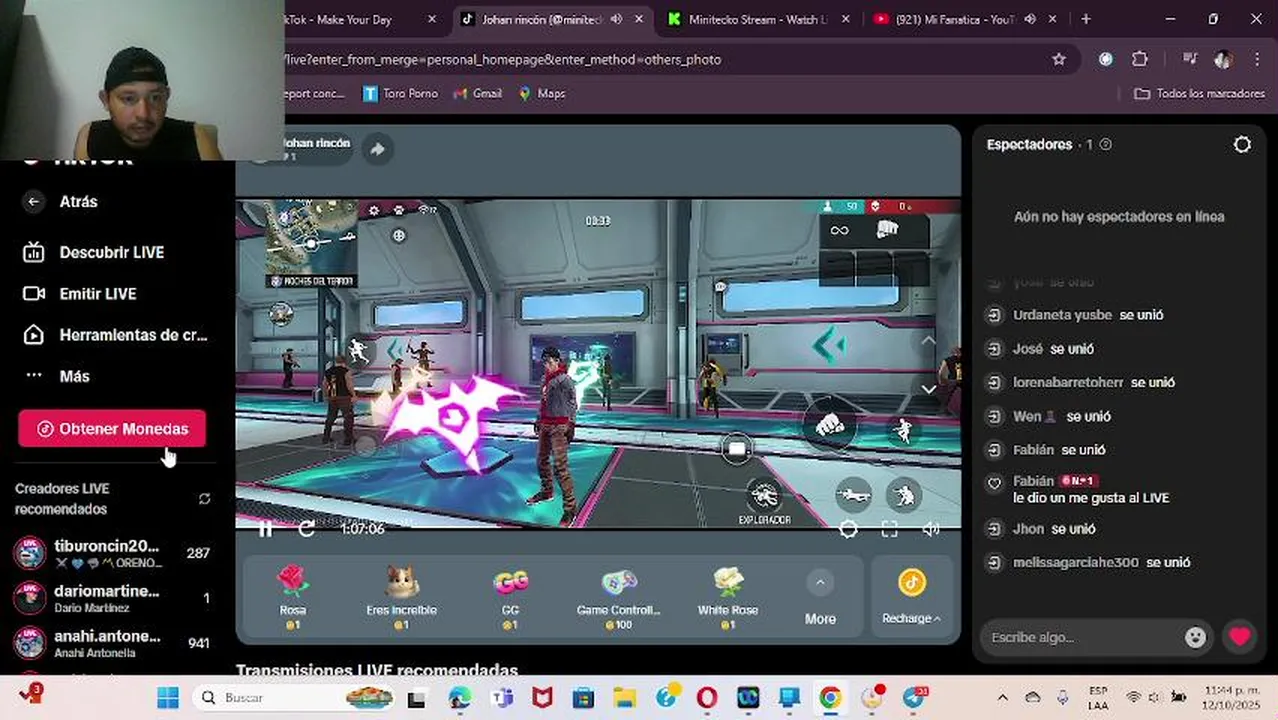The width and height of the screenshot is (1278, 720).
Task: Open tiburoncin20 recommended LIVE creator
Action: click(x=112, y=553)
